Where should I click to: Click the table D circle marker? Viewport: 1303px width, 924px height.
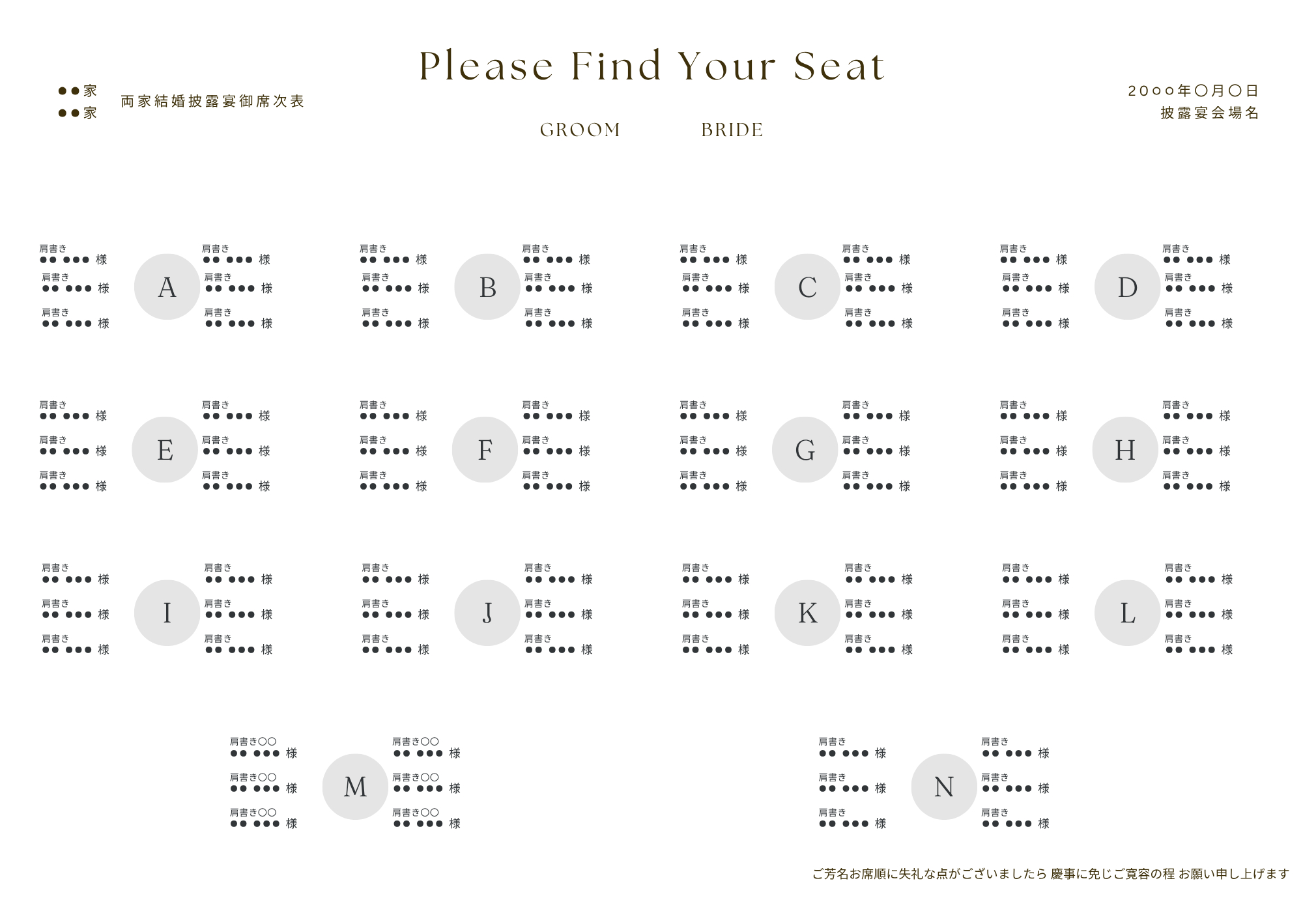click(x=1127, y=287)
